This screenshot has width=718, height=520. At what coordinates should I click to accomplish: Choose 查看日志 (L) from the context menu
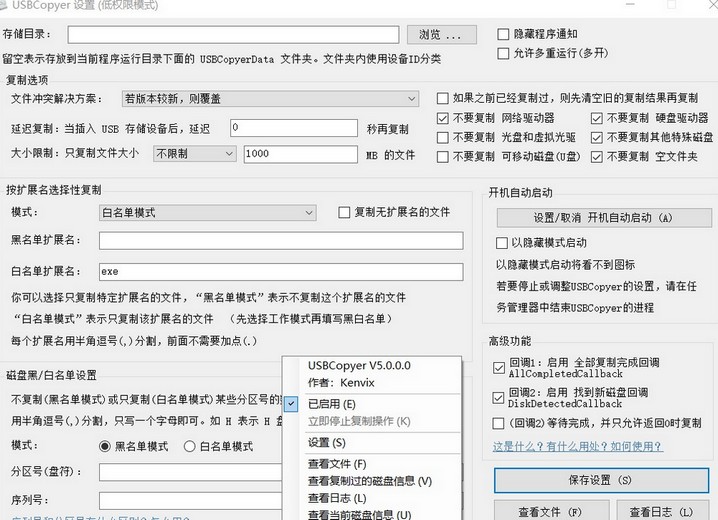[337, 498]
